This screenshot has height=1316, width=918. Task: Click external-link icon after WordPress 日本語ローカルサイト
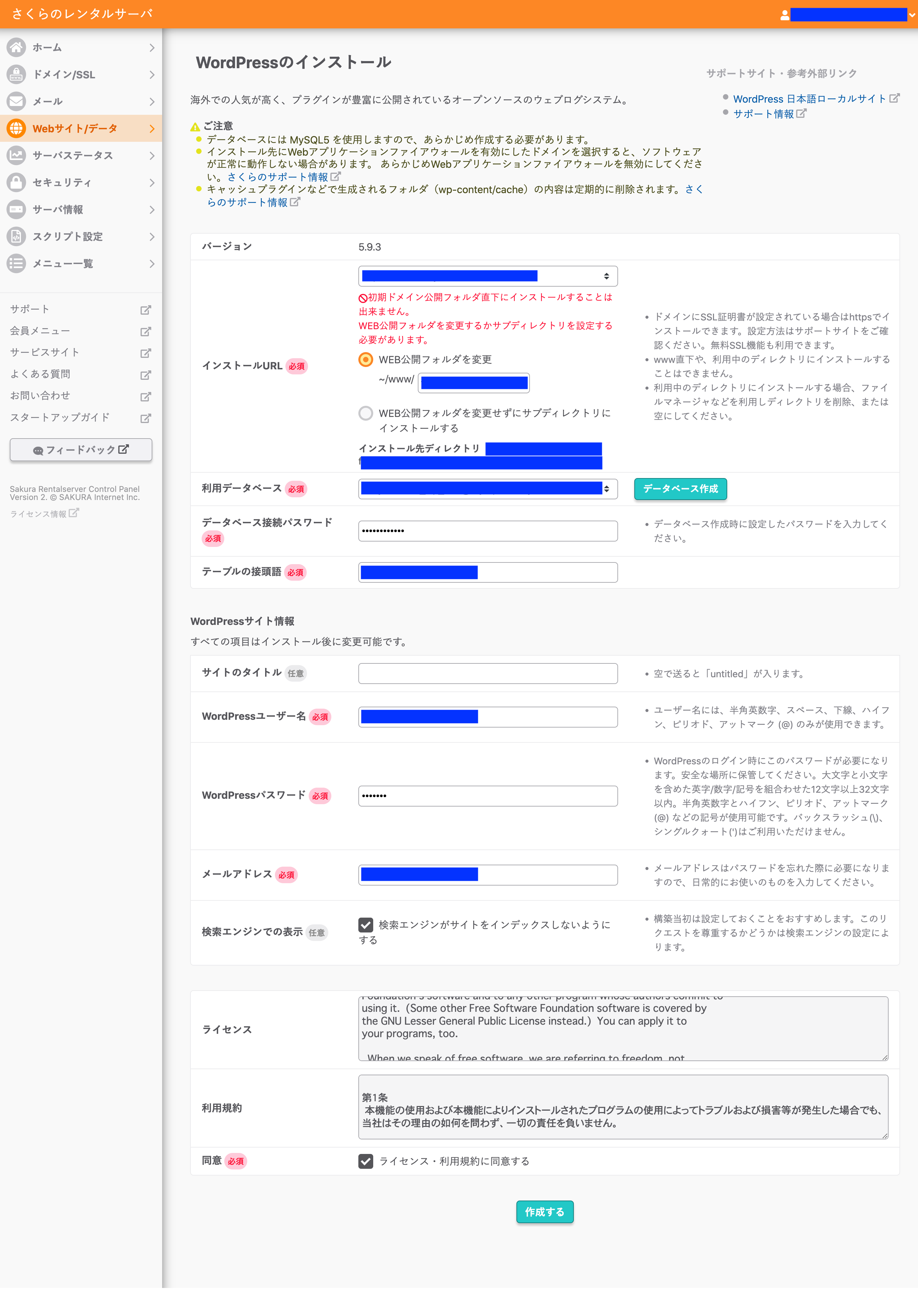coord(894,99)
